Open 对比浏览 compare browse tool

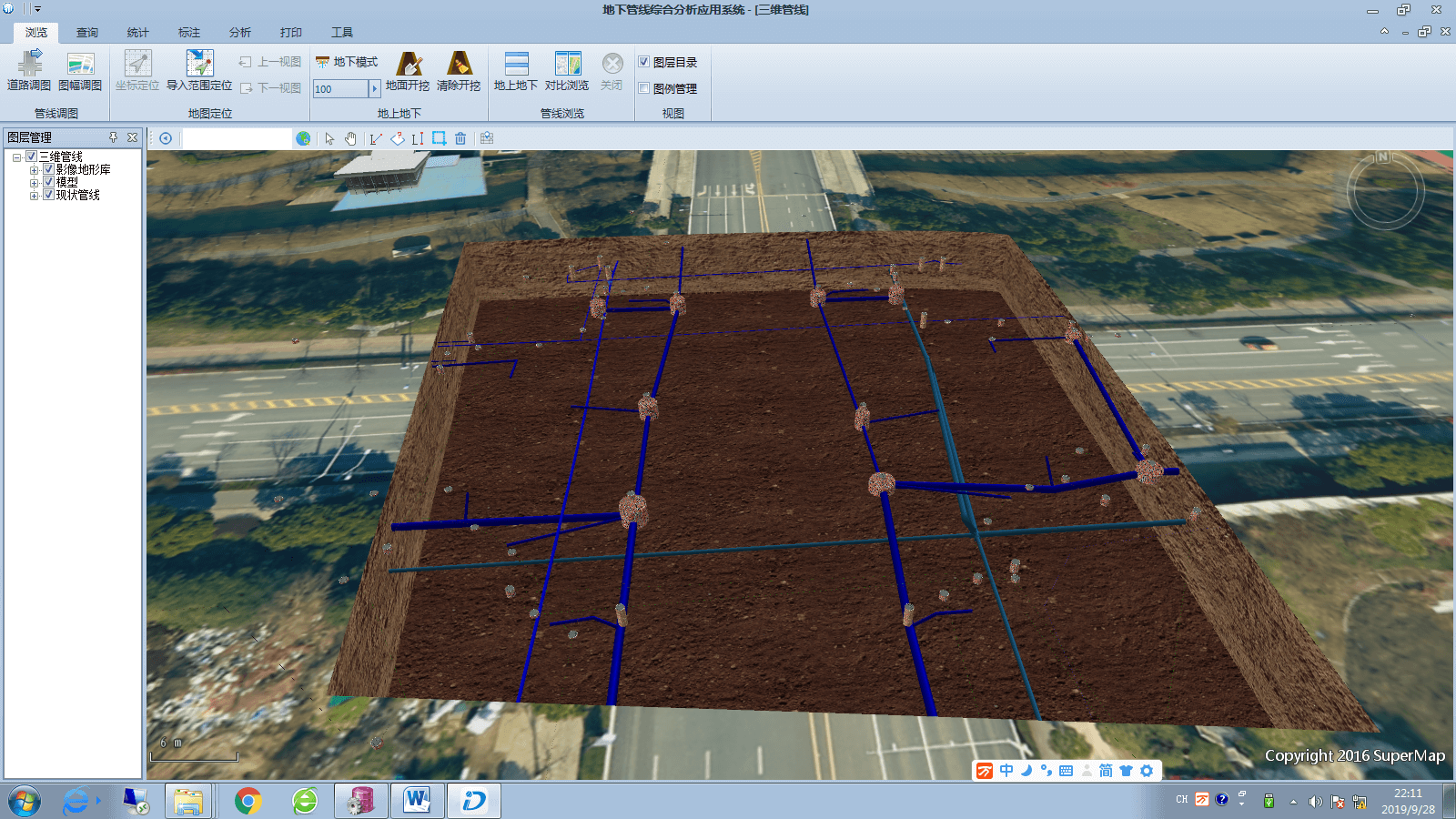(x=567, y=70)
